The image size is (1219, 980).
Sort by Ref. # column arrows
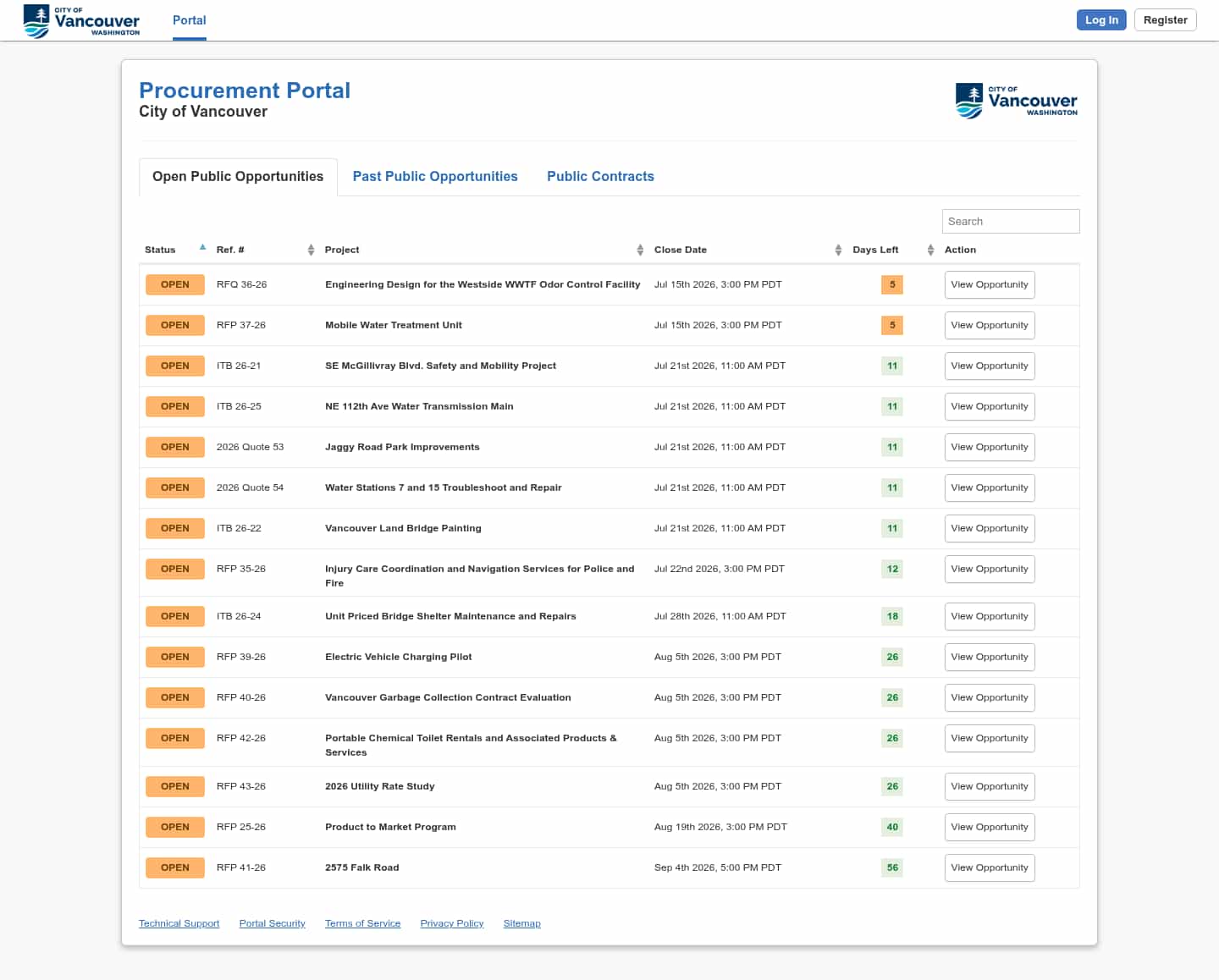click(311, 250)
